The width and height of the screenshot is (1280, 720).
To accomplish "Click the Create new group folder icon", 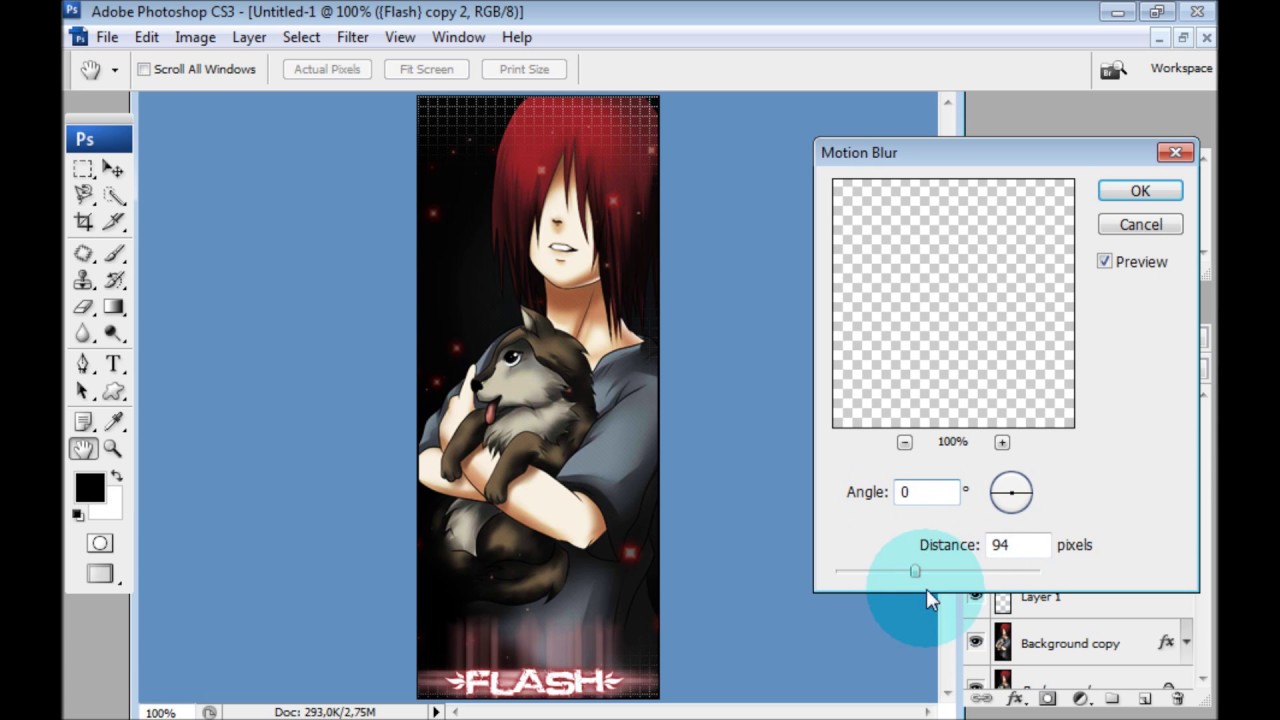I will click(1112, 698).
